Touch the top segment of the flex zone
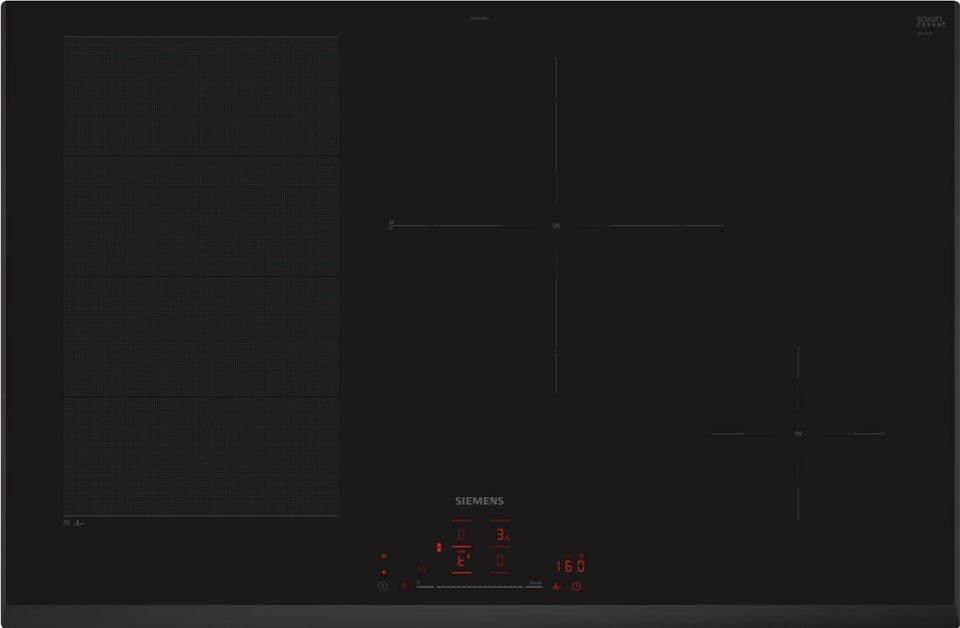Screen dimensions: 960x628 click(201, 96)
